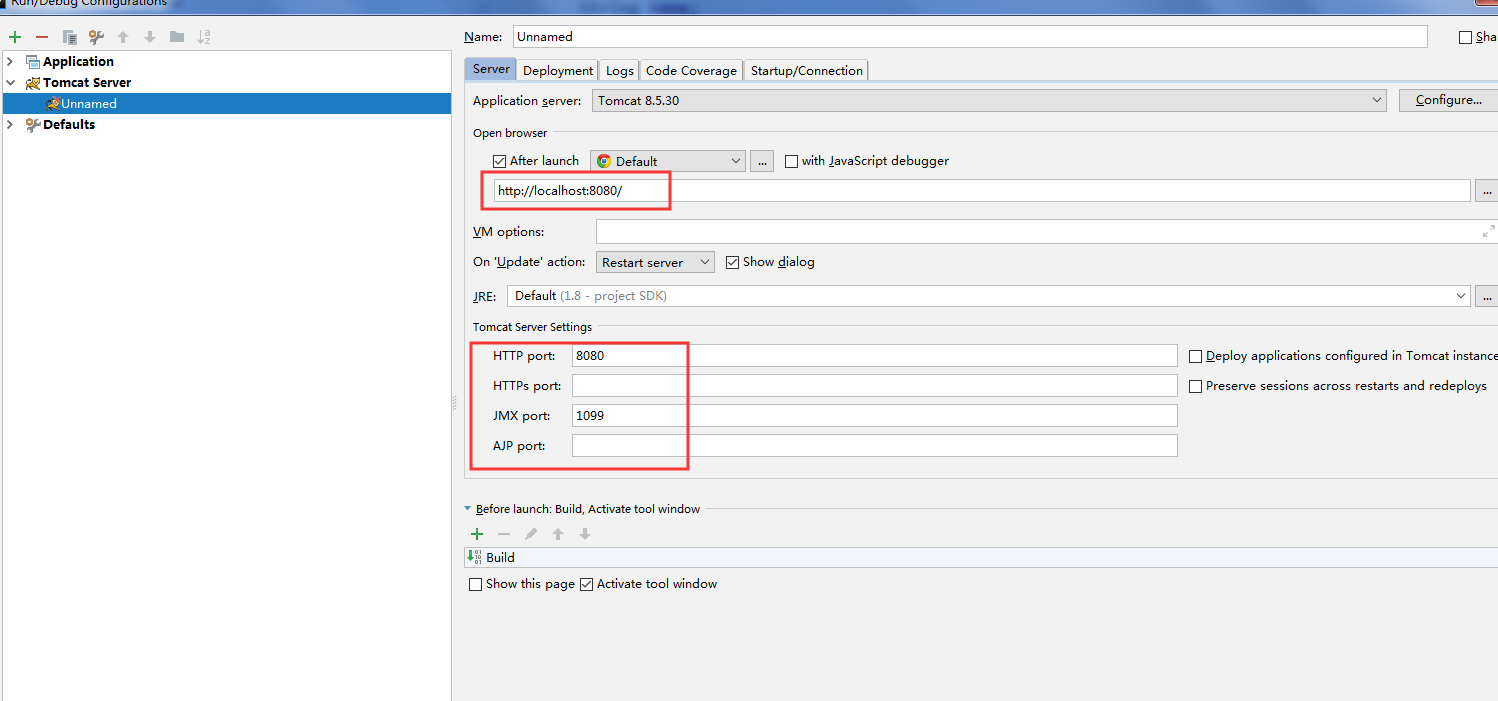This screenshot has height=701, width=1498.
Task: Click the Defaults tree label
Action: 69,125
